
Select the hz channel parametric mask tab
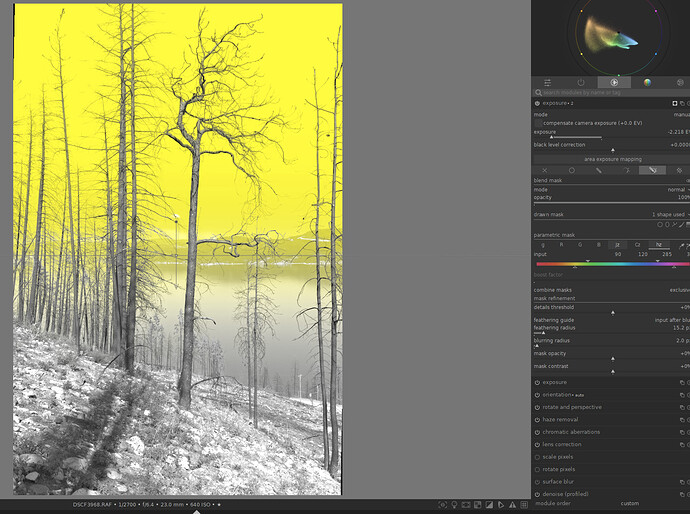659,245
